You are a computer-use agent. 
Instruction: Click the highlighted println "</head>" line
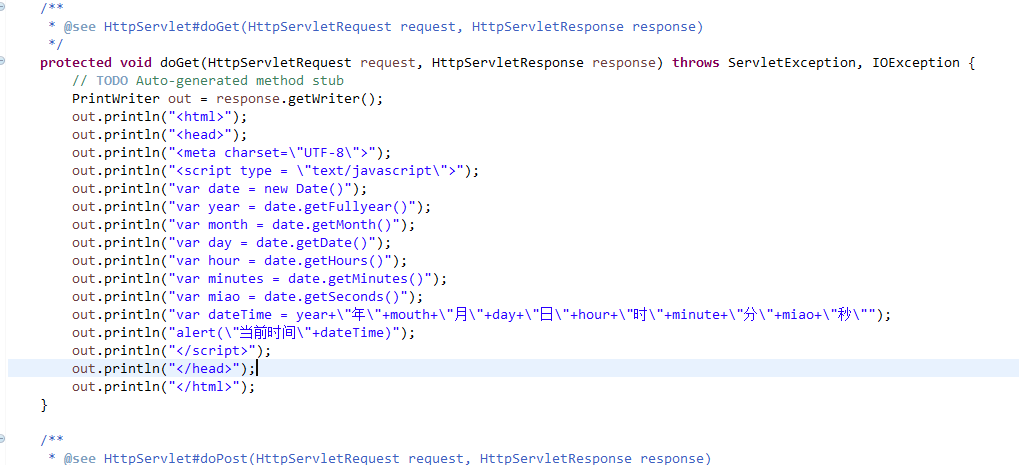click(164, 369)
